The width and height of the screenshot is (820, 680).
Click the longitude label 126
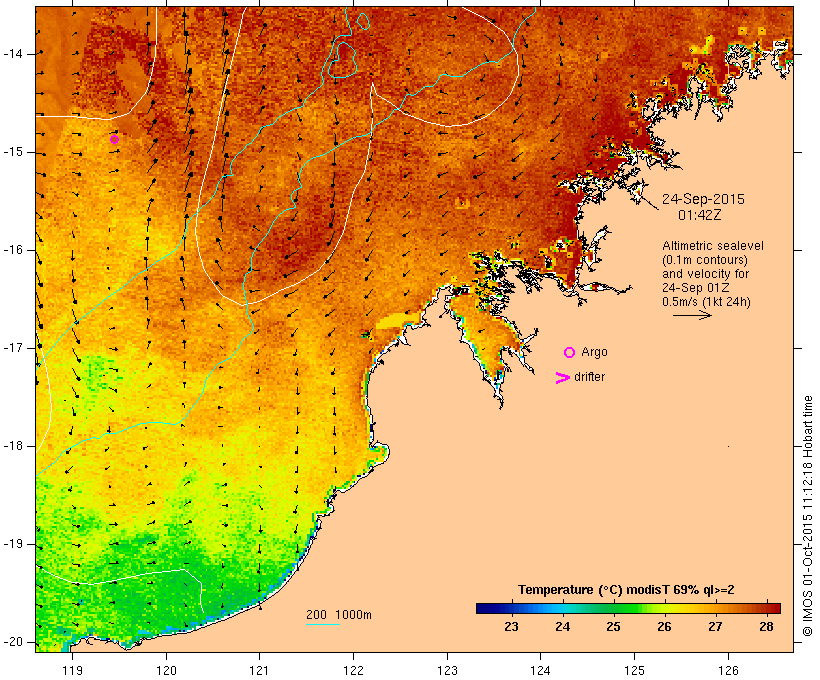[728, 670]
